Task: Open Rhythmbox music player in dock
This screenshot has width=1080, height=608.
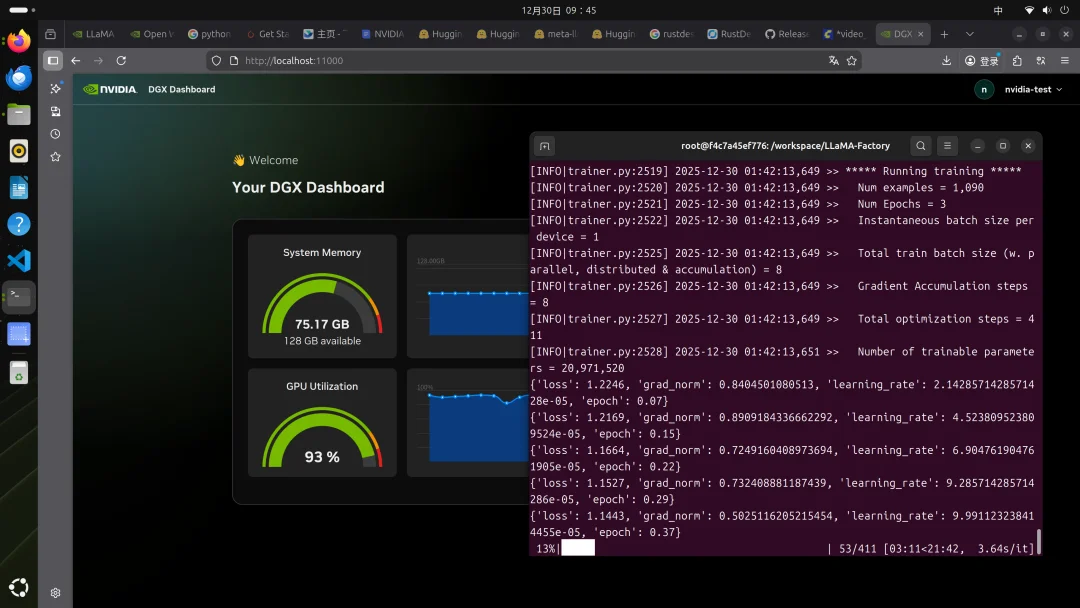Action: [x=19, y=151]
